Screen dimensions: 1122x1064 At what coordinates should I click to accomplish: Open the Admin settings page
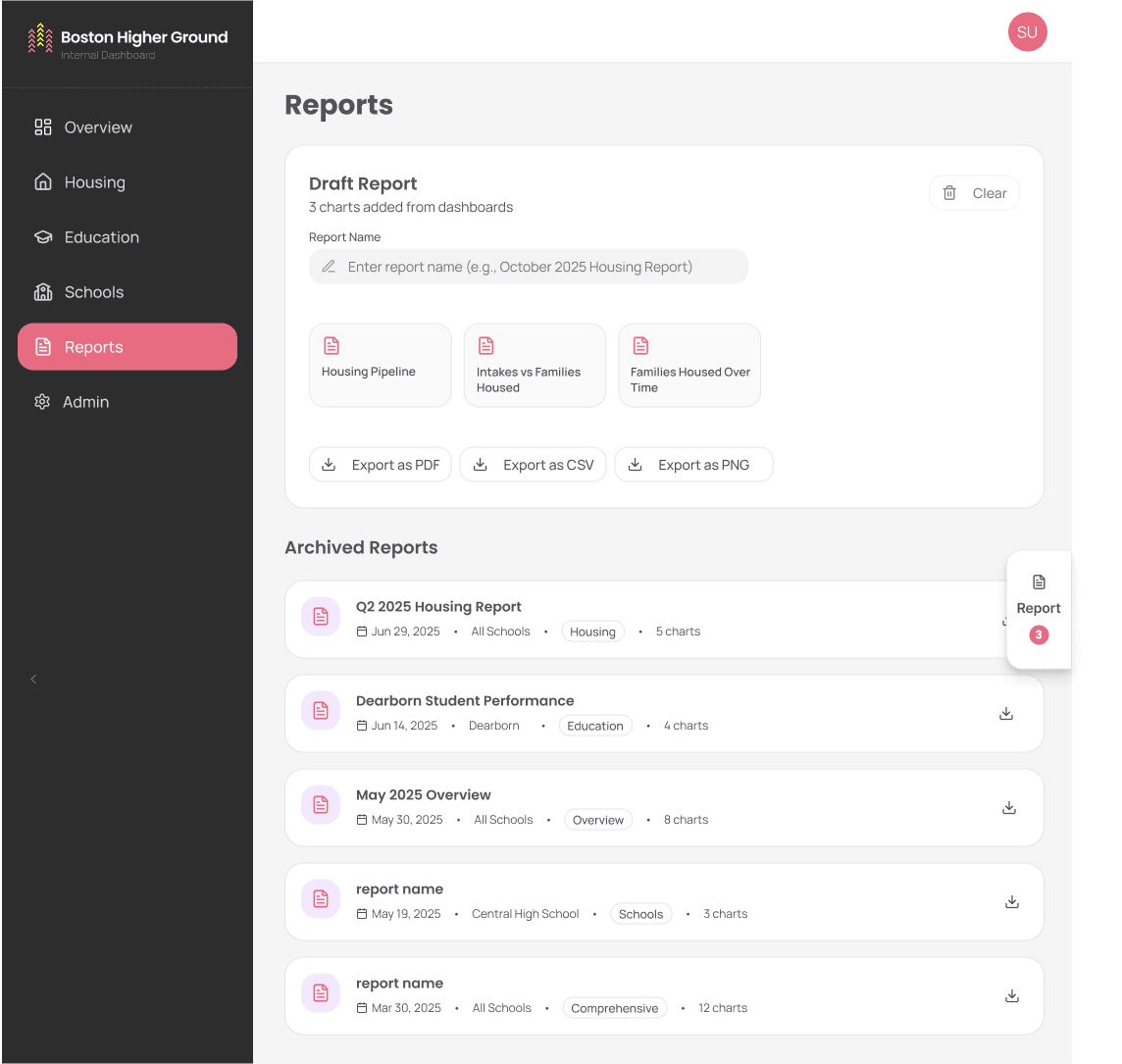click(x=85, y=402)
